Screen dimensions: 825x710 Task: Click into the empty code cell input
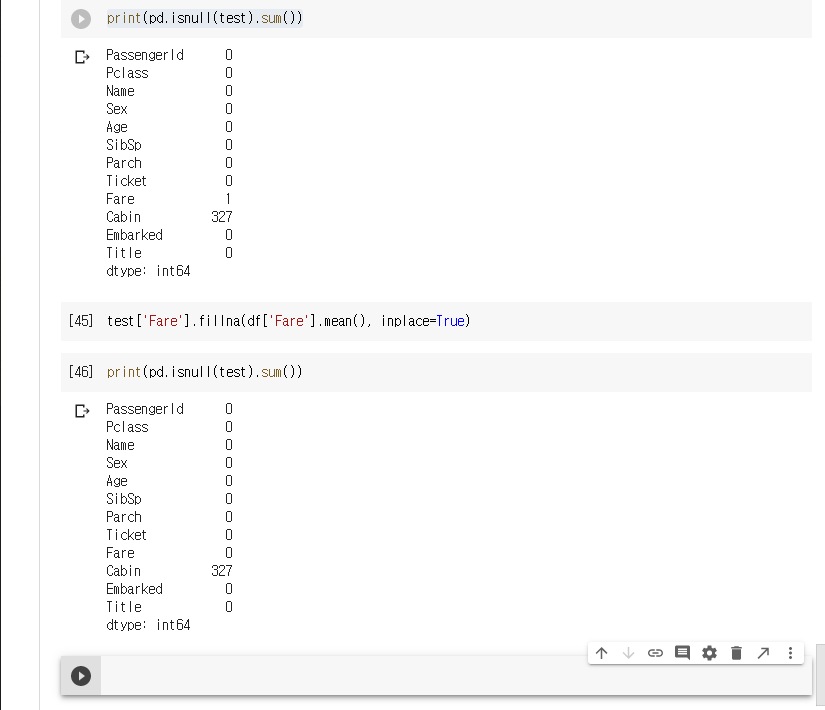(x=450, y=676)
